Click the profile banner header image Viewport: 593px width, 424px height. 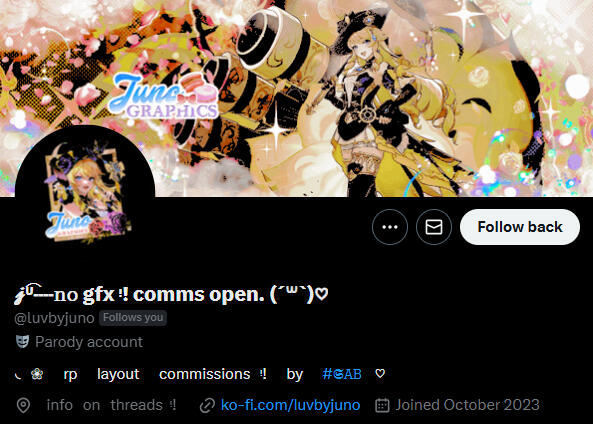click(x=296, y=98)
